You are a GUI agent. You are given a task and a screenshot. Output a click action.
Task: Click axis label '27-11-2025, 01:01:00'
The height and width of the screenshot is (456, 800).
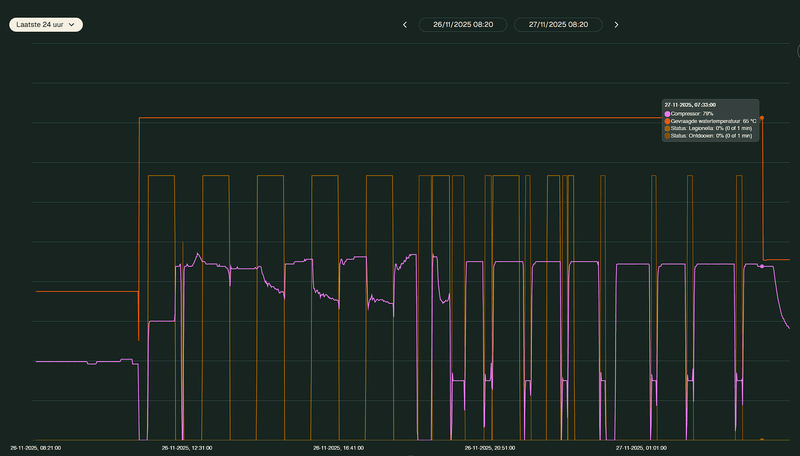click(x=641, y=448)
